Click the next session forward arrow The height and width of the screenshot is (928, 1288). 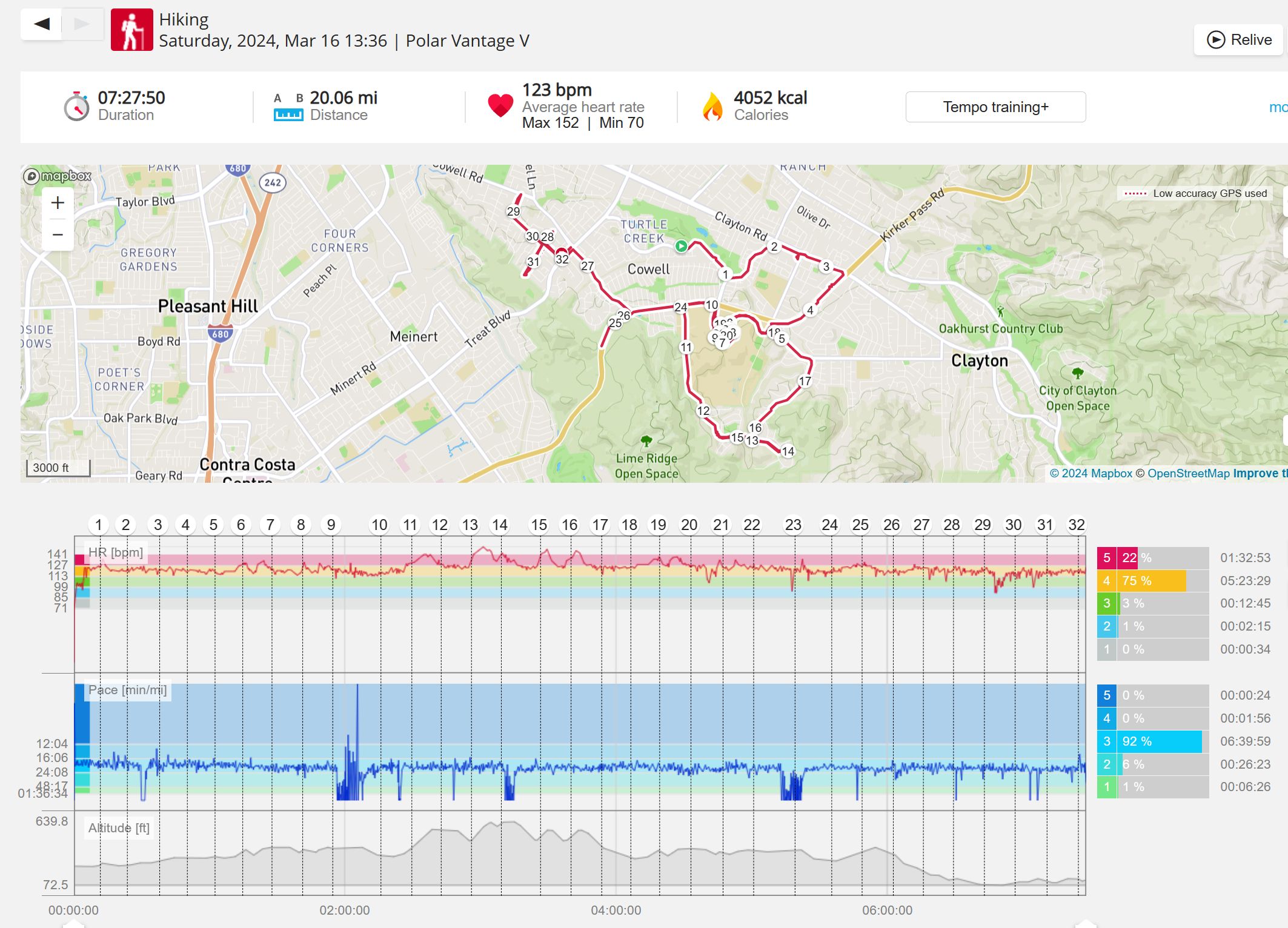coord(82,24)
